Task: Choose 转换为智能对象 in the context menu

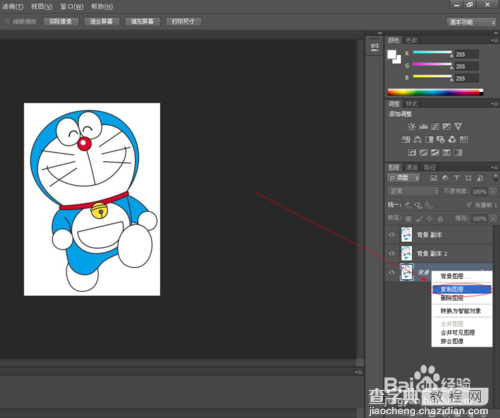Action: pyautogui.click(x=462, y=311)
